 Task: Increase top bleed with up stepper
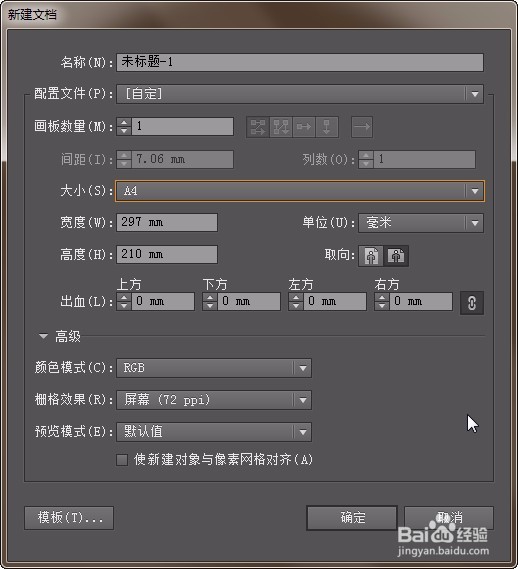[x=124, y=297]
